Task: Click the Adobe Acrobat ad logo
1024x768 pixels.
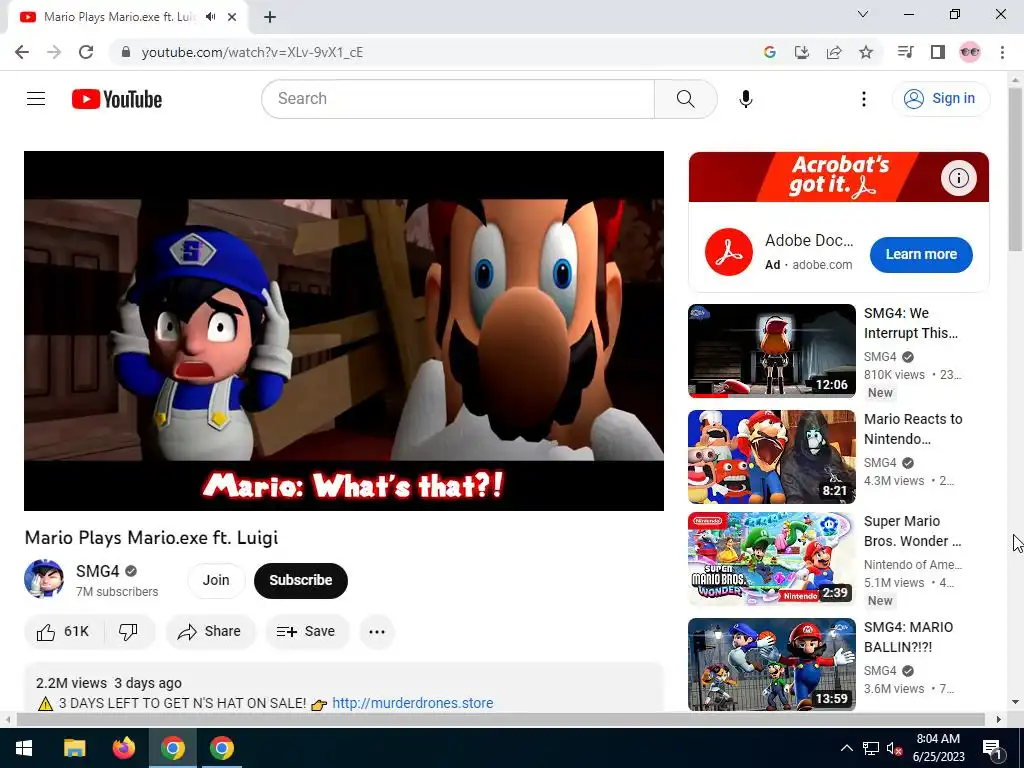Action: [x=729, y=252]
